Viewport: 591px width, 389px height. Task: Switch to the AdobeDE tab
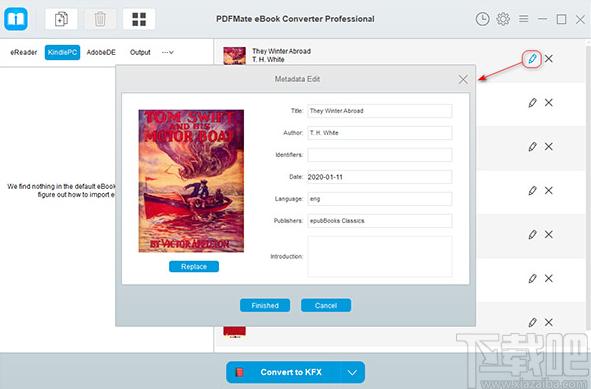click(x=101, y=52)
